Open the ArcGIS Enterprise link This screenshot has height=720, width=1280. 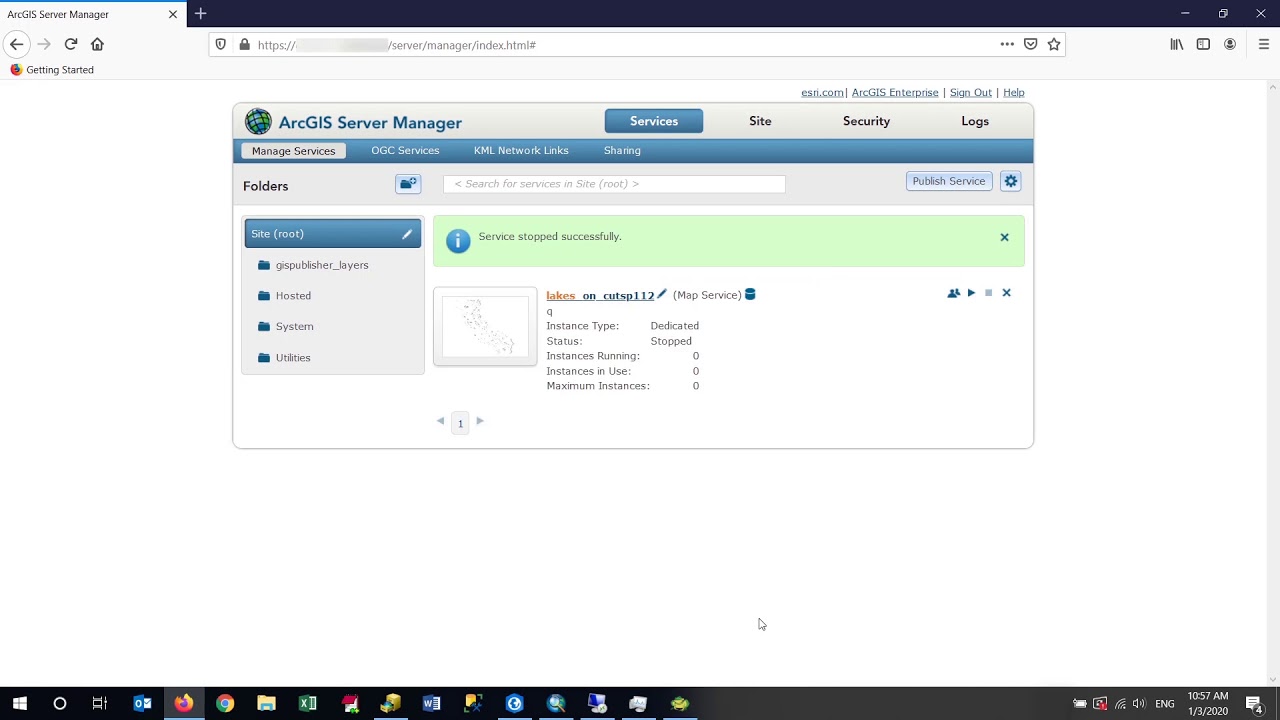point(895,93)
